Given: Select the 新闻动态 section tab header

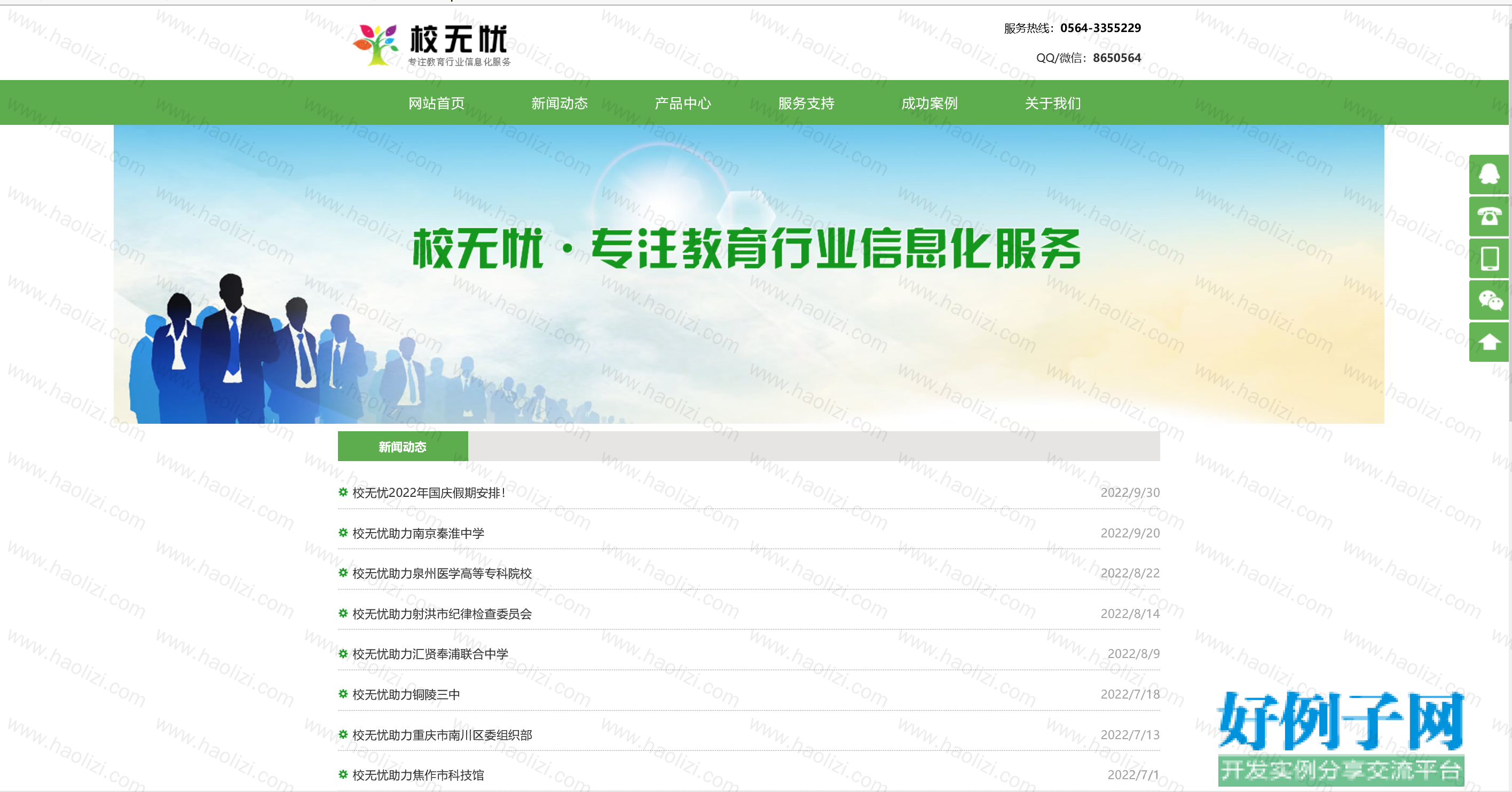Looking at the screenshot, I should (x=403, y=447).
